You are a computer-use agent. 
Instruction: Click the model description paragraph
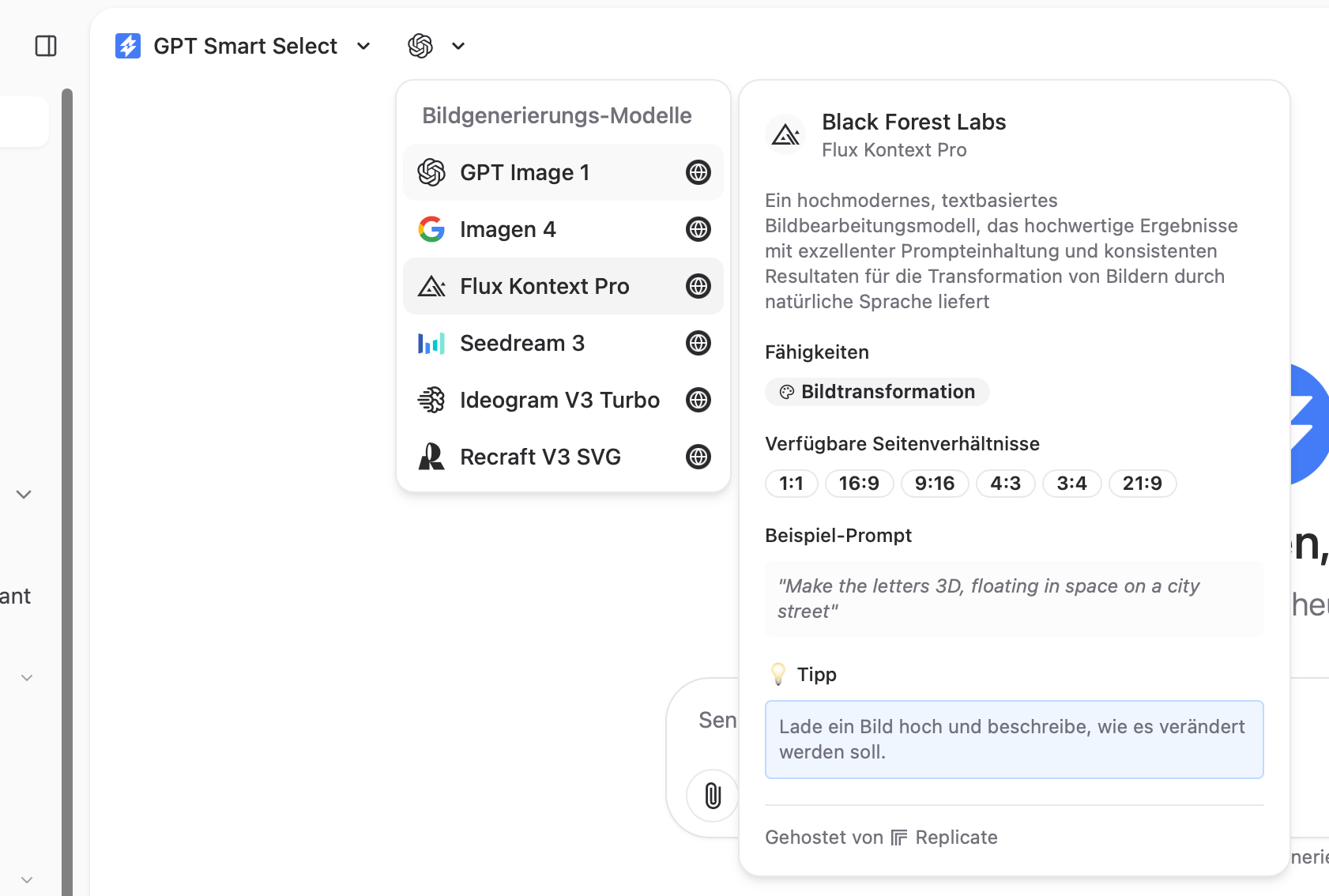1002,251
